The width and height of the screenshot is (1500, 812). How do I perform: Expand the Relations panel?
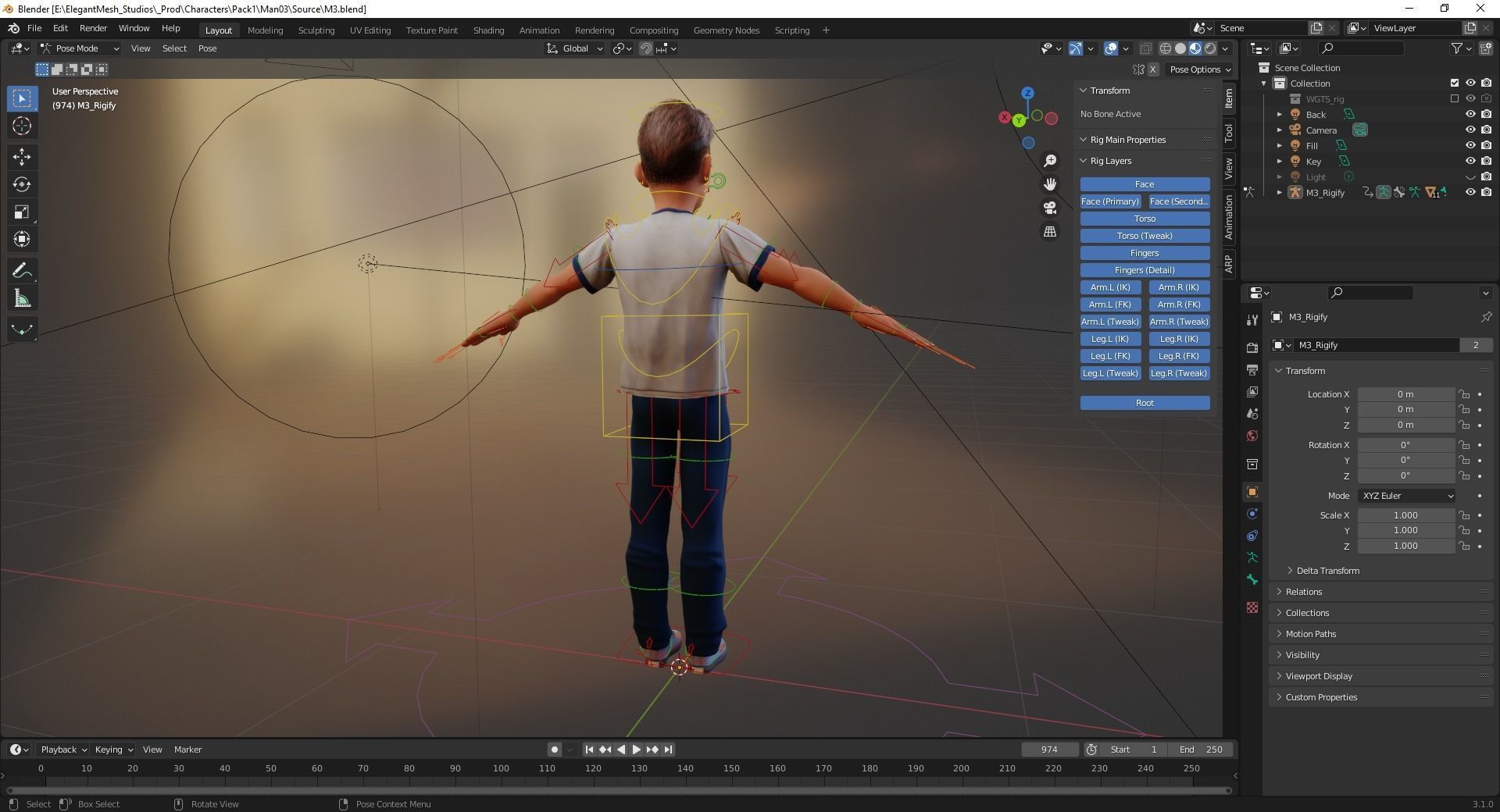(1382, 592)
